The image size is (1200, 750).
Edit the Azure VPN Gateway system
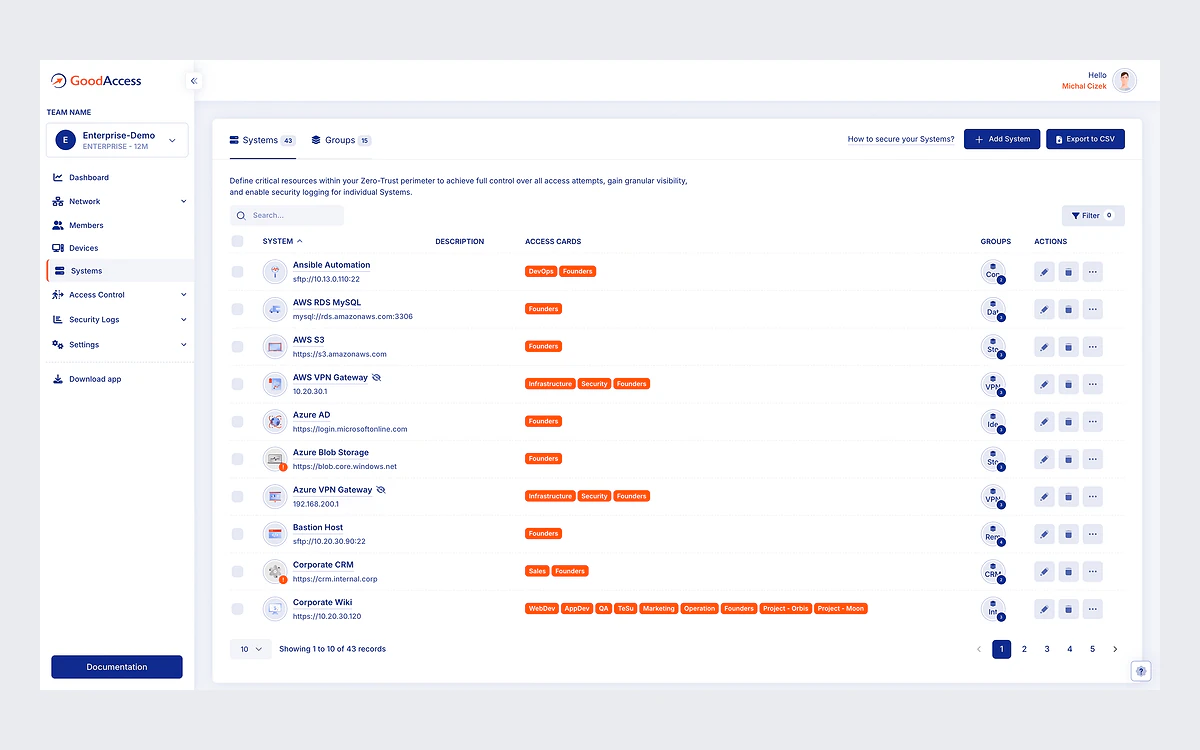(x=1044, y=496)
